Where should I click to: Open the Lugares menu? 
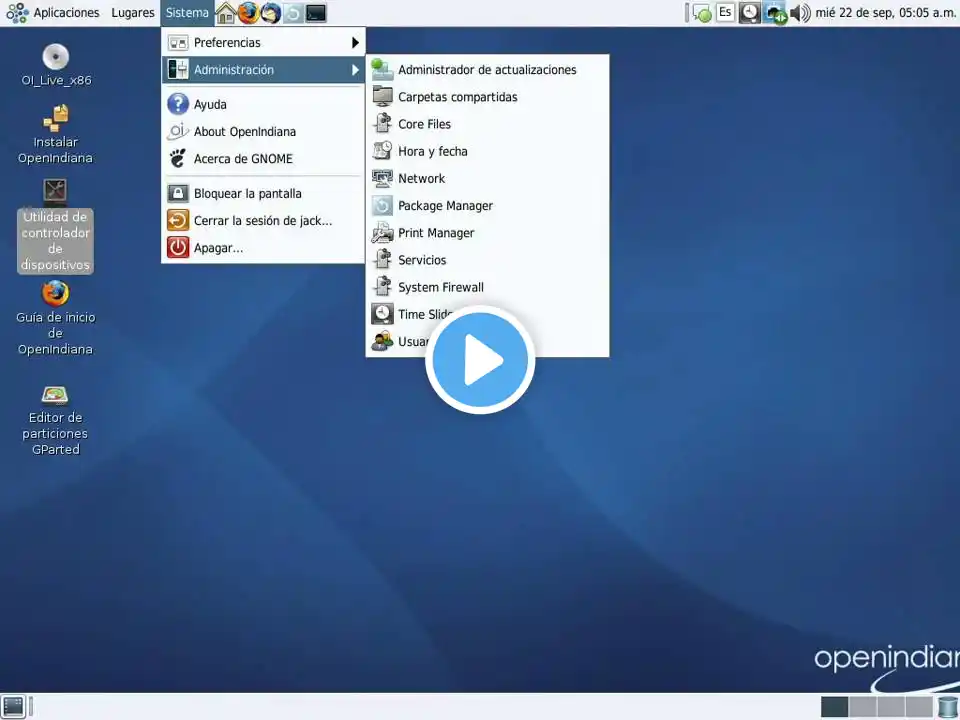point(132,13)
